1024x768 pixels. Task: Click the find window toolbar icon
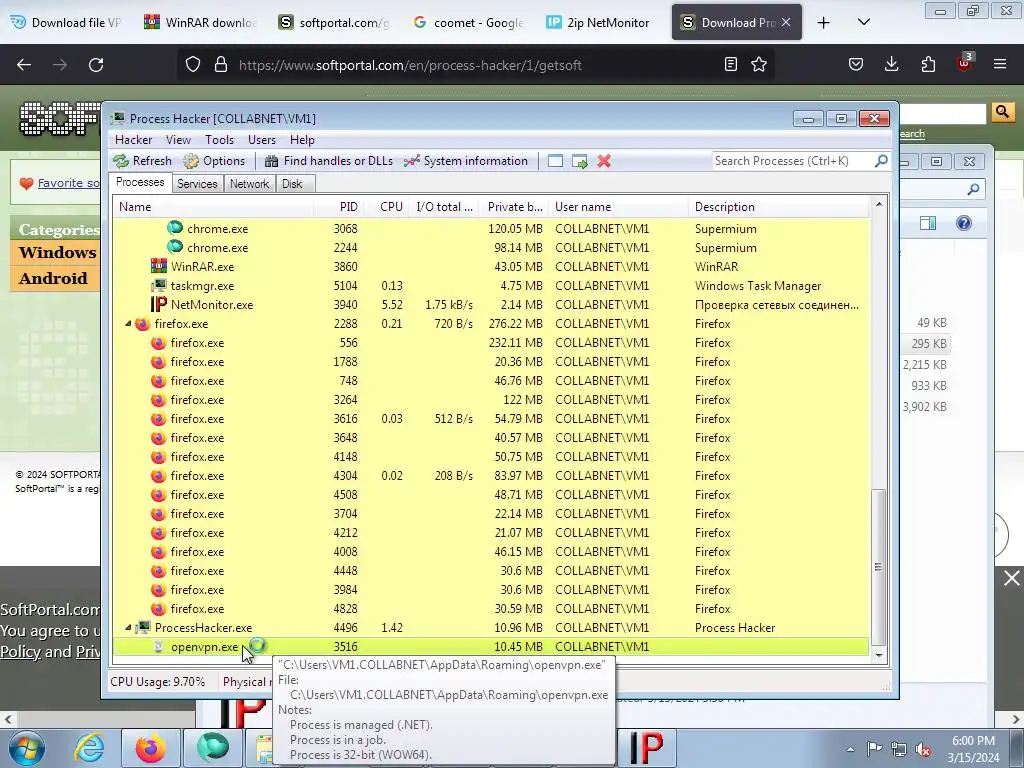(x=555, y=161)
